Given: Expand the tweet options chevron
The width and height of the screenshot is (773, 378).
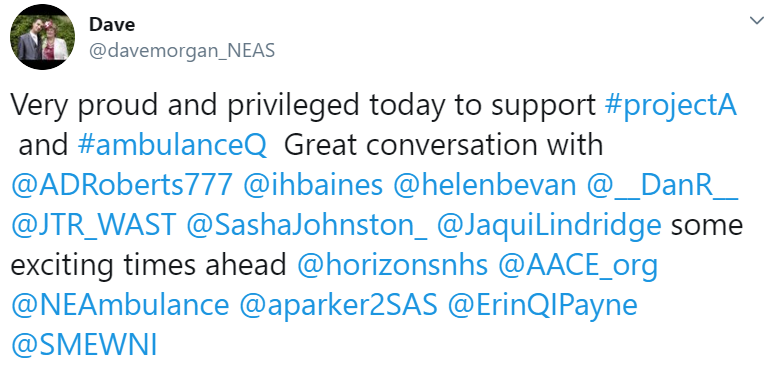Looking at the screenshot, I should [756, 21].
